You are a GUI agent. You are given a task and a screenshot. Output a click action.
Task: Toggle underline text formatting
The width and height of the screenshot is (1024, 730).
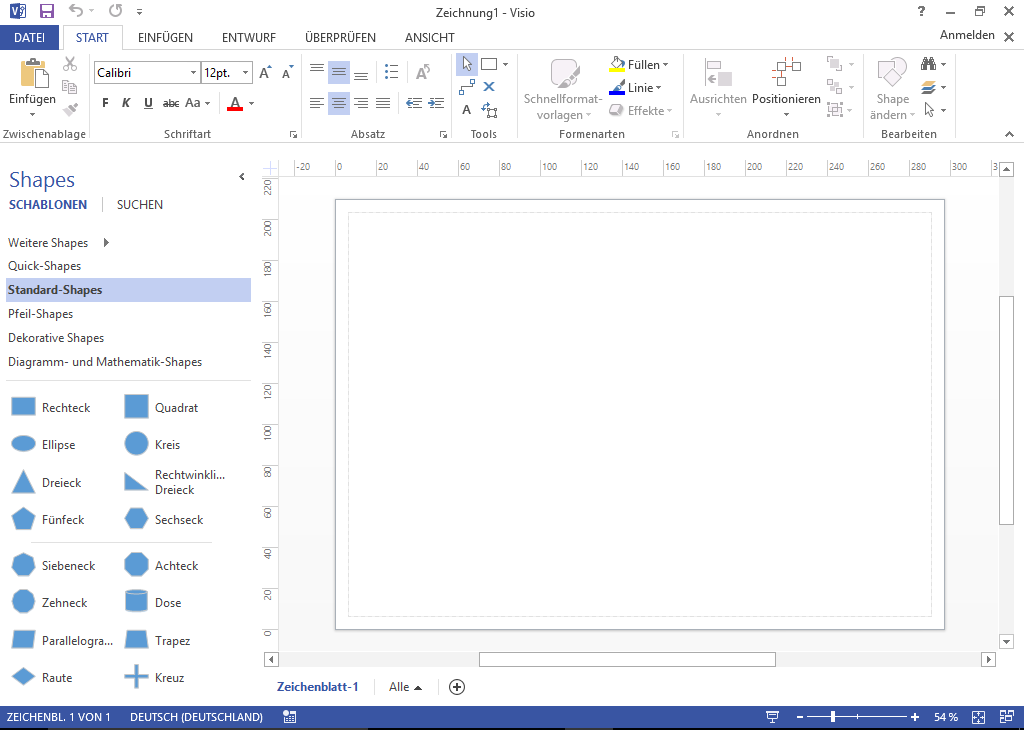pos(148,103)
